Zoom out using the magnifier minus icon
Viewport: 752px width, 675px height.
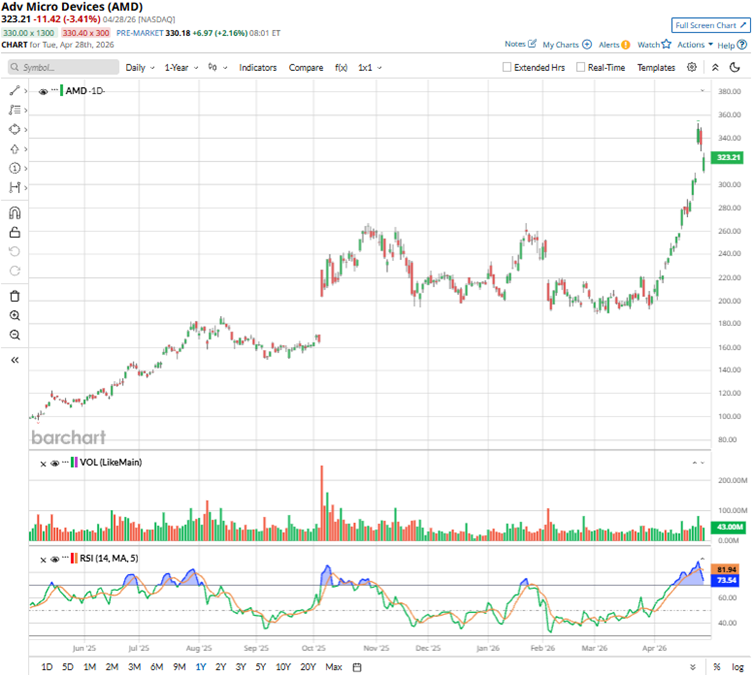(x=14, y=335)
